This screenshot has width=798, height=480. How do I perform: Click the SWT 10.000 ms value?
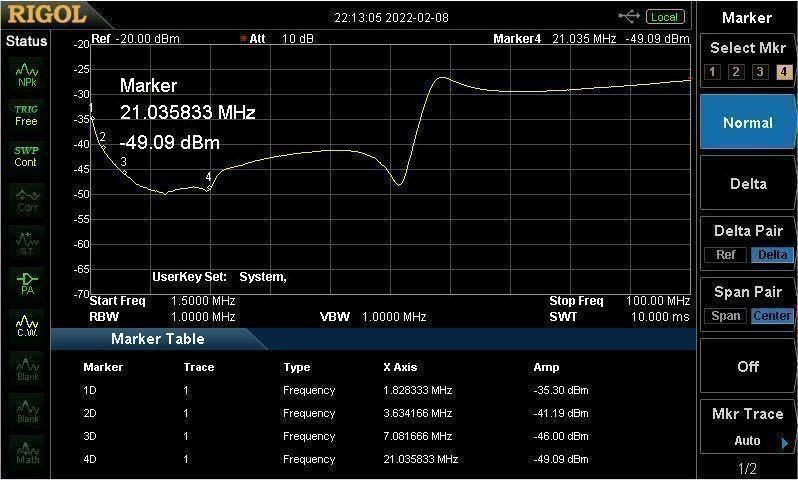660,317
